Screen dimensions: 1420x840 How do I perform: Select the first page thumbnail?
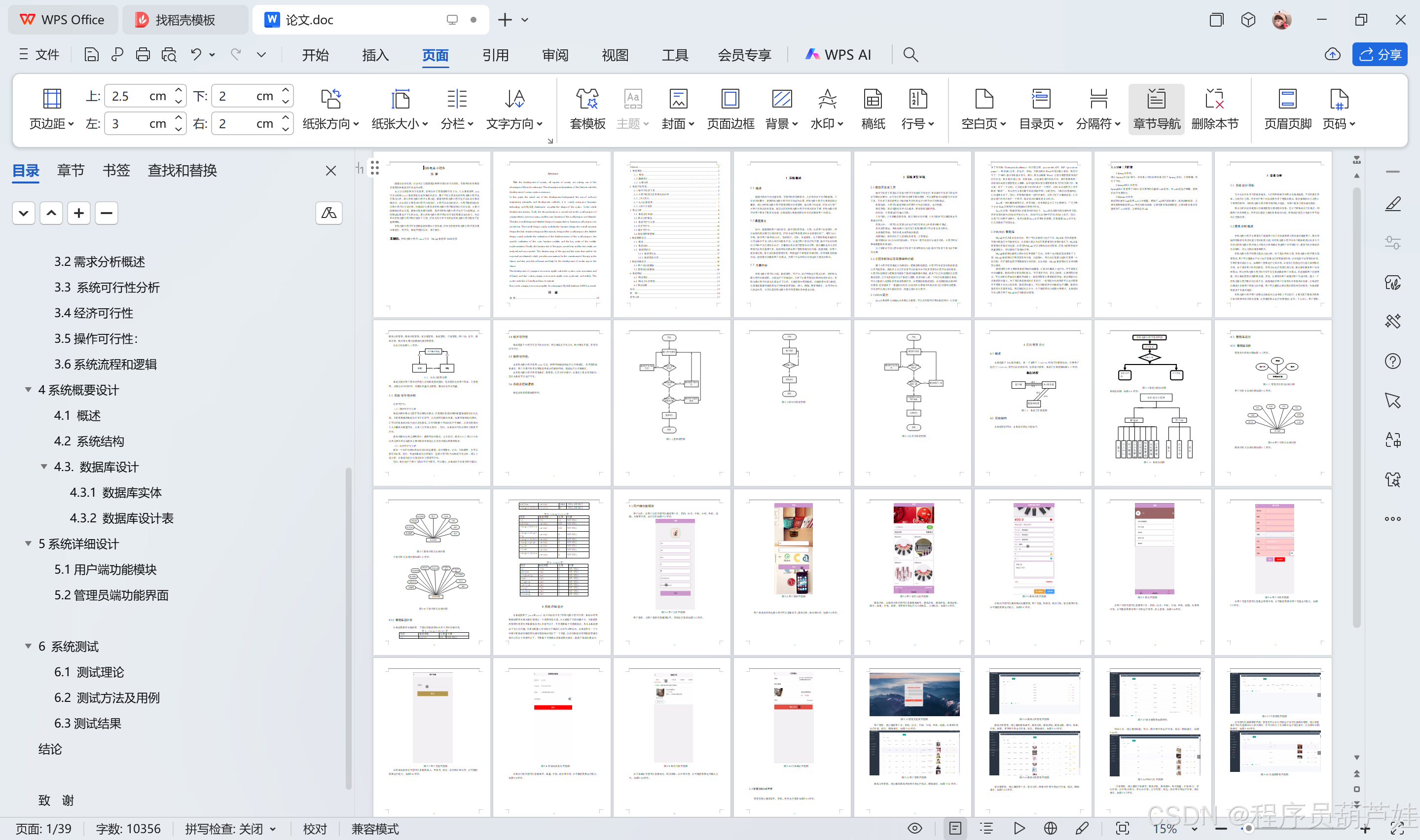(431, 234)
